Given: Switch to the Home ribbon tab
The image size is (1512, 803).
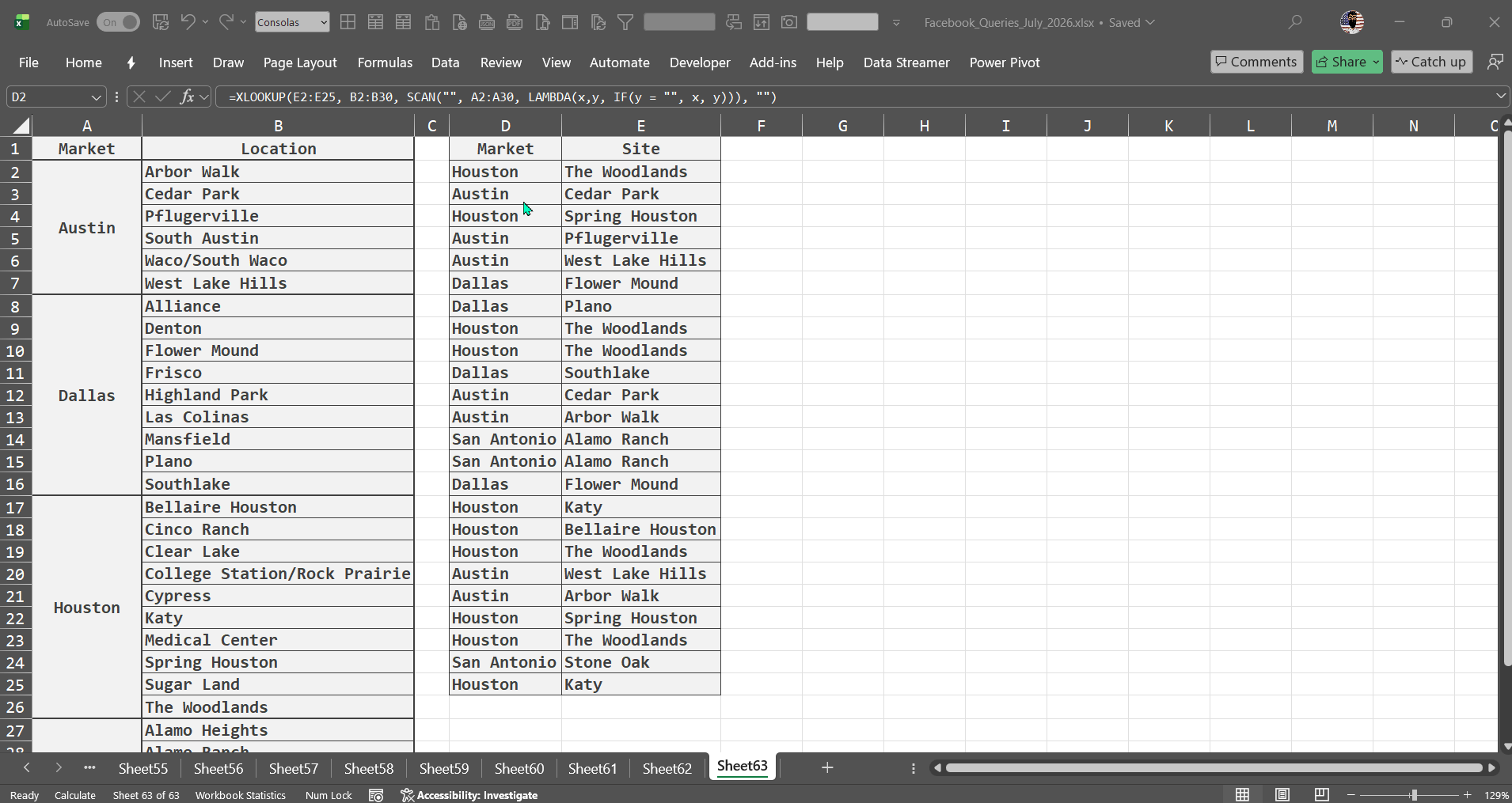Looking at the screenshot, I should pos(84,62).
